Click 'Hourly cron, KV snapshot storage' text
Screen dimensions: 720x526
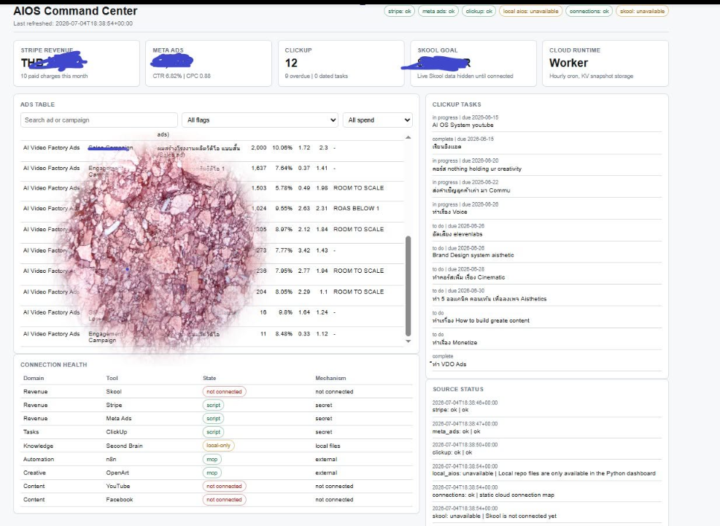click(591, 76)
